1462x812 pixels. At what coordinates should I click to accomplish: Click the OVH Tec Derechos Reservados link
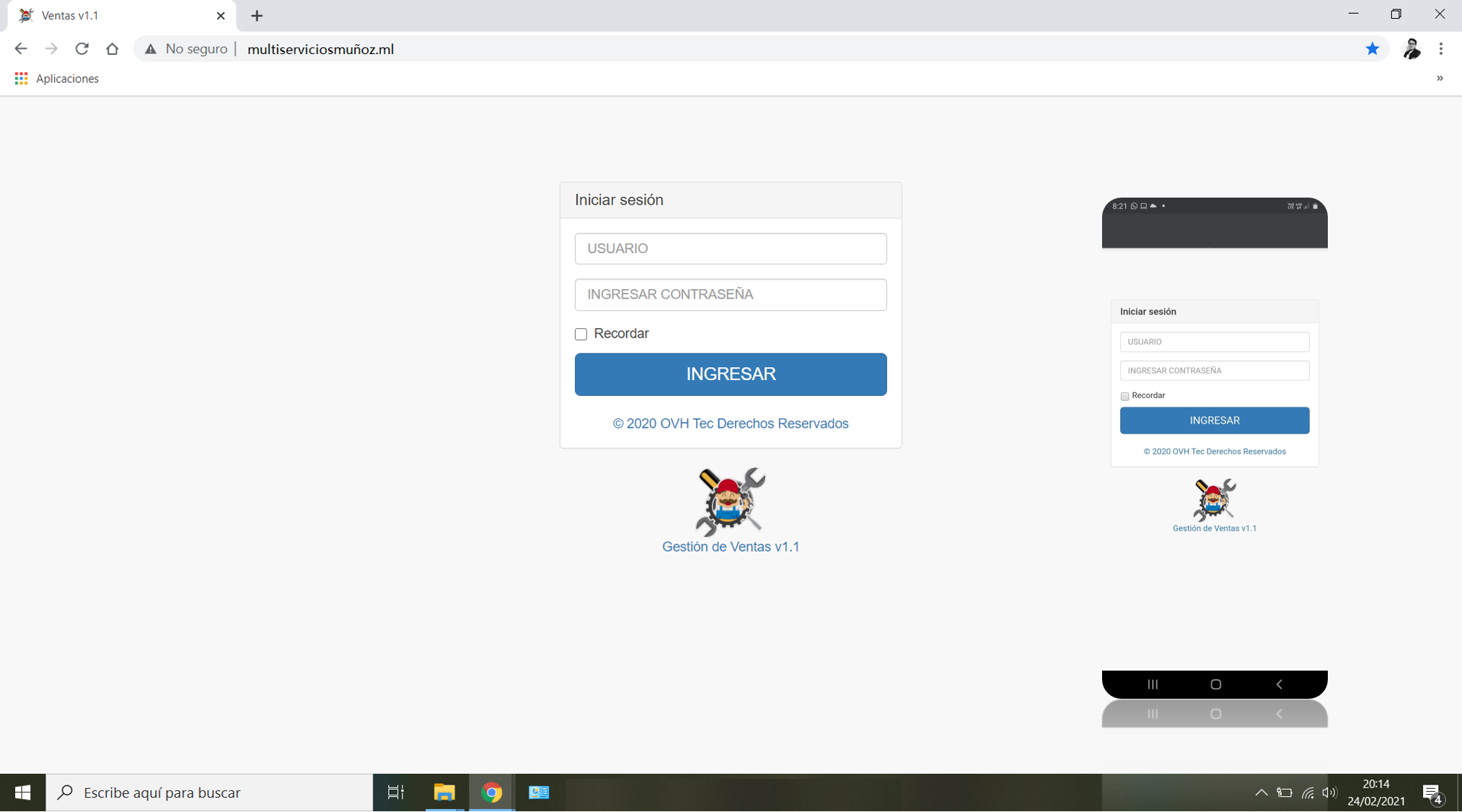[730, 423]
